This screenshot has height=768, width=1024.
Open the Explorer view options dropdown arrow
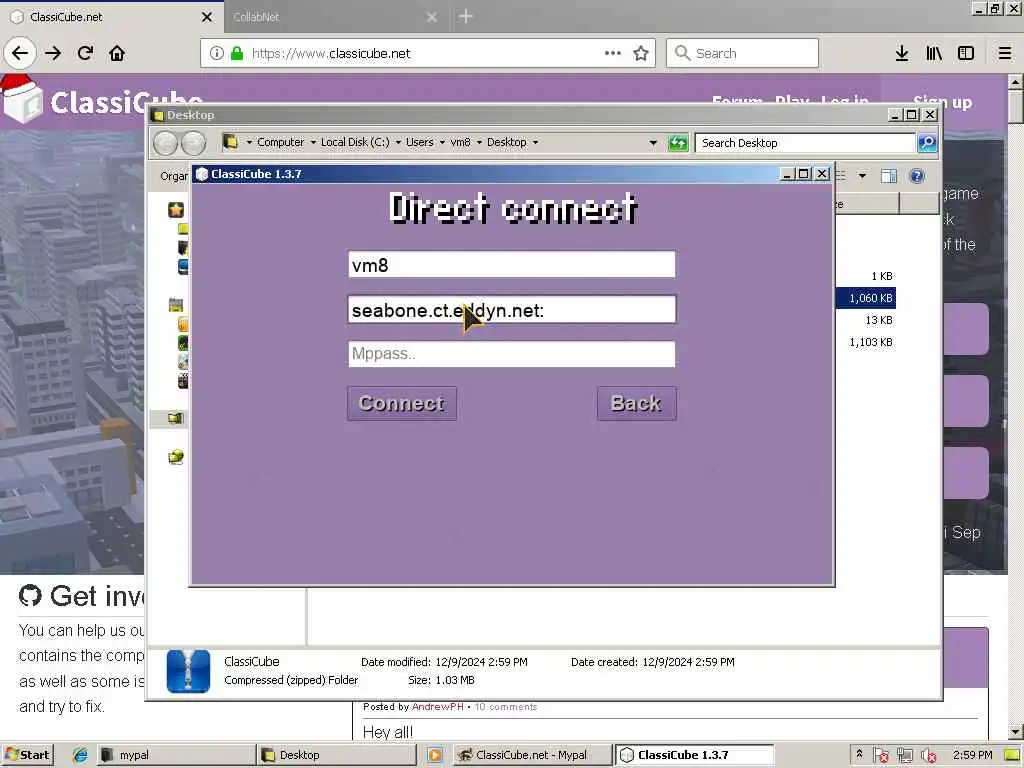(862, 176)
